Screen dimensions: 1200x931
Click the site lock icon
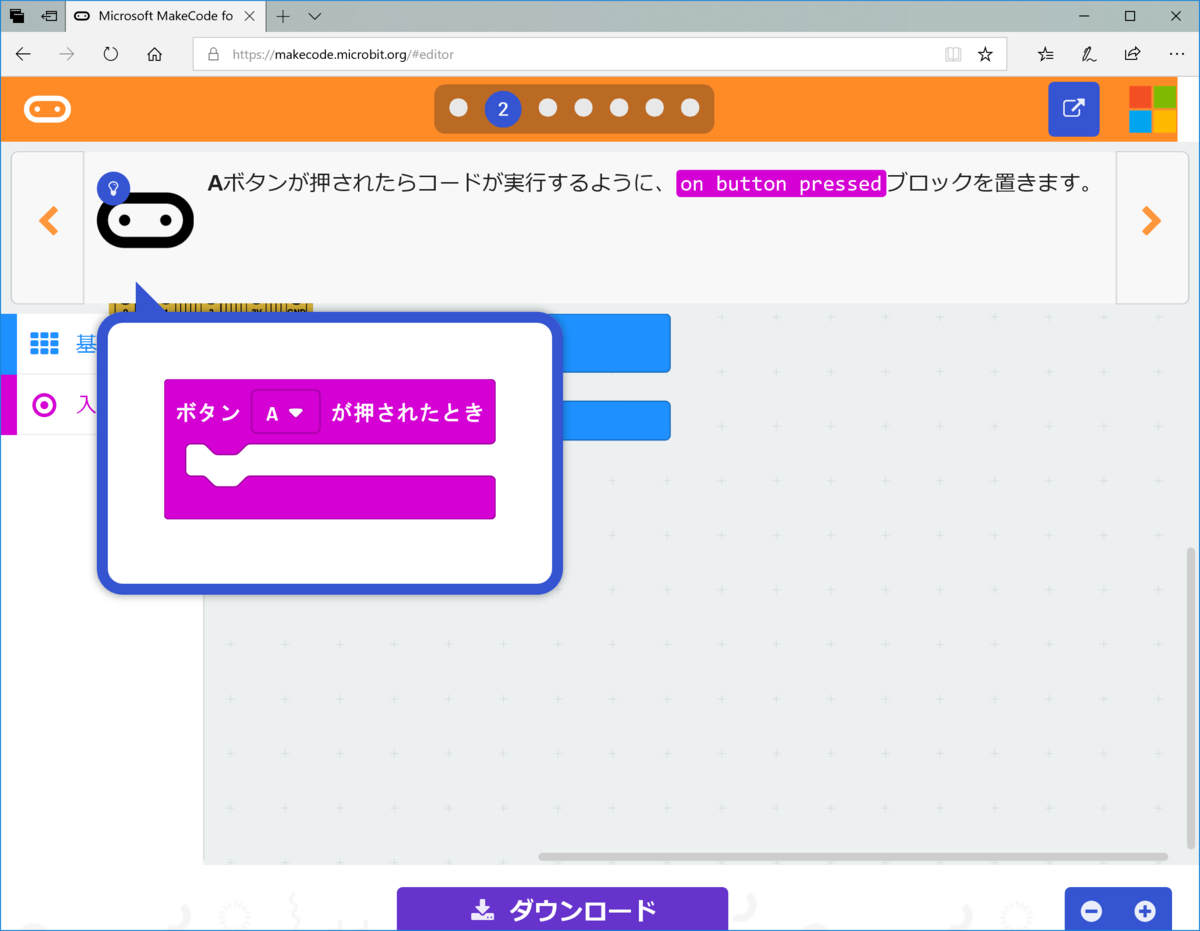click(x=213, y=54)
